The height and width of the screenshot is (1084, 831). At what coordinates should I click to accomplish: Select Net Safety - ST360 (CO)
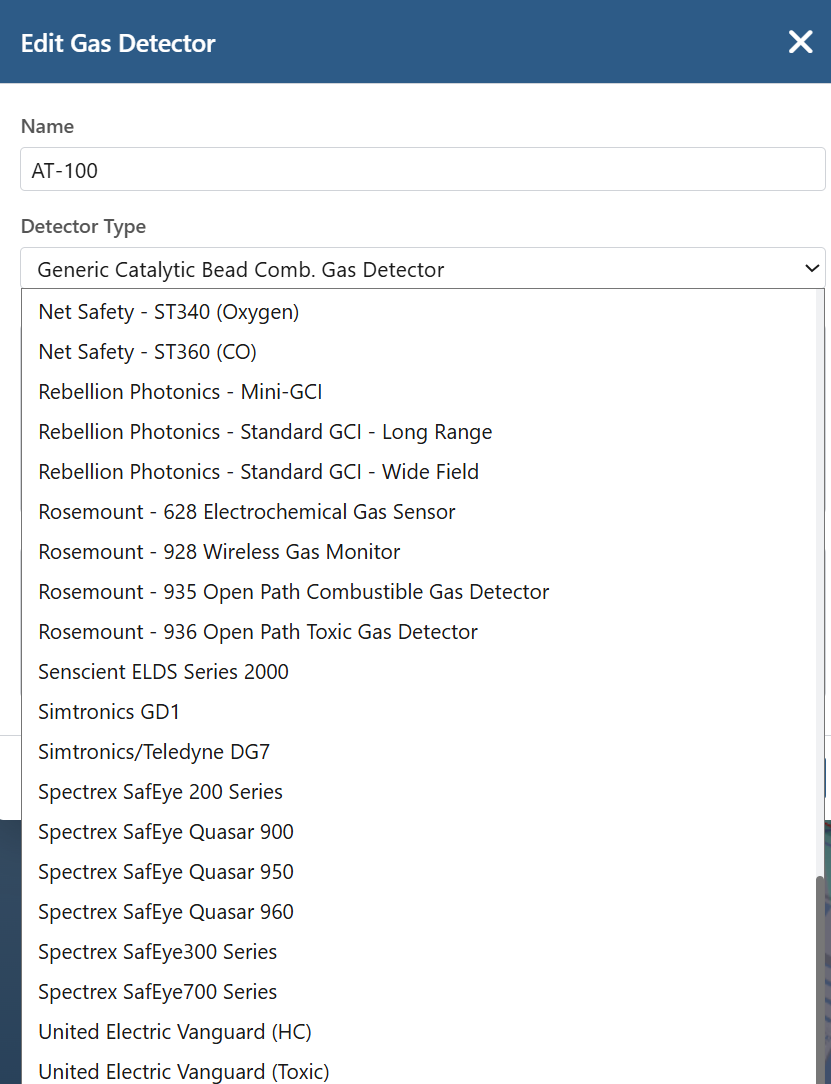point(419,352)
